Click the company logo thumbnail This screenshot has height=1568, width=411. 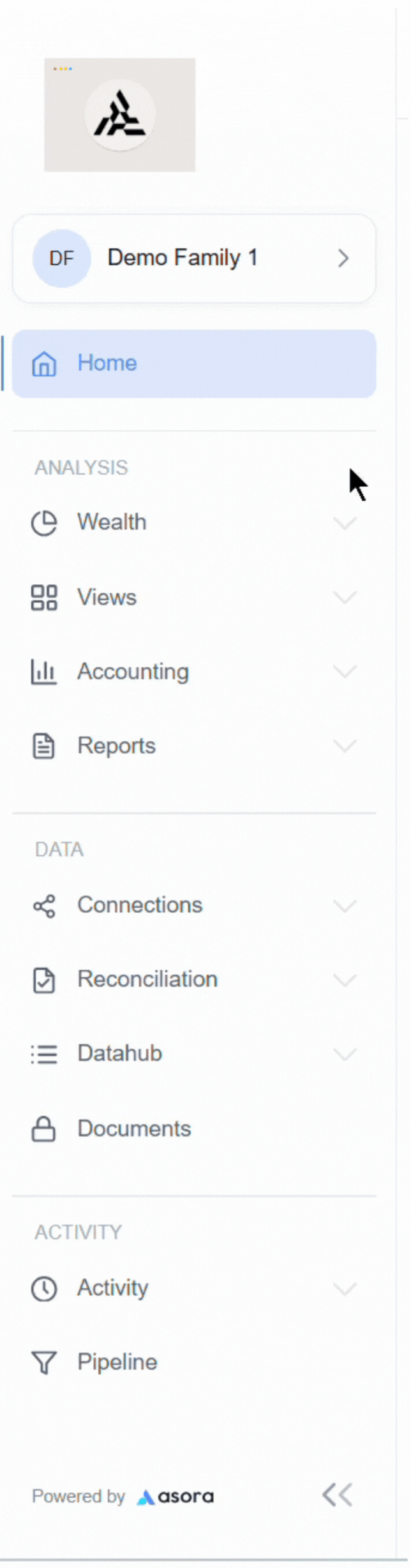120,115
